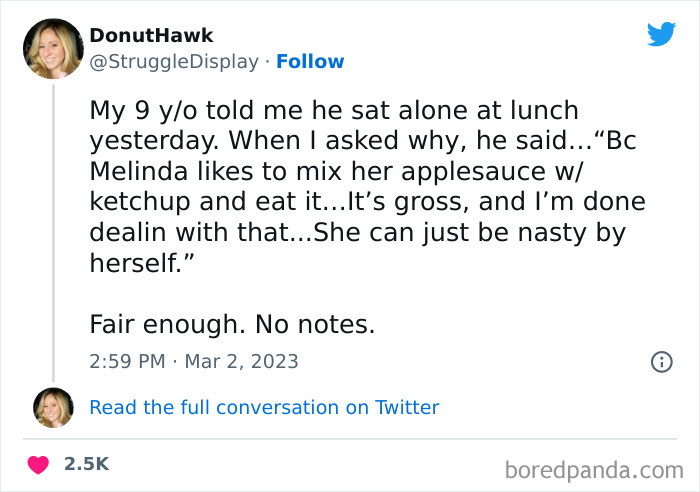The width and height of the screenshot is (700, 492).
Task: Read the full conversation on Twitter
Action: tap(264, 407)
